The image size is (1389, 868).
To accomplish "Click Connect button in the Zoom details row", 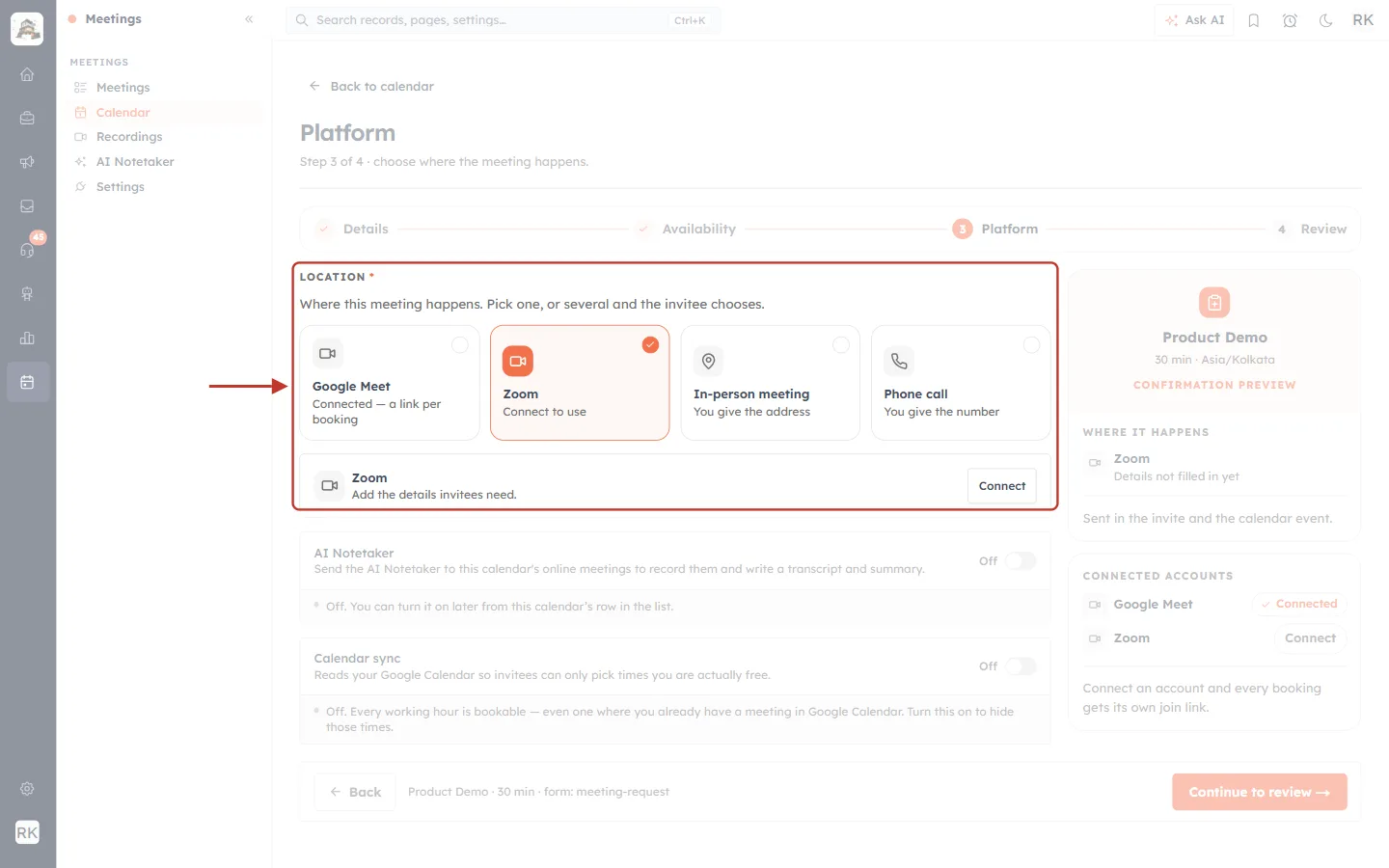I will click(x=1002, y=486).
